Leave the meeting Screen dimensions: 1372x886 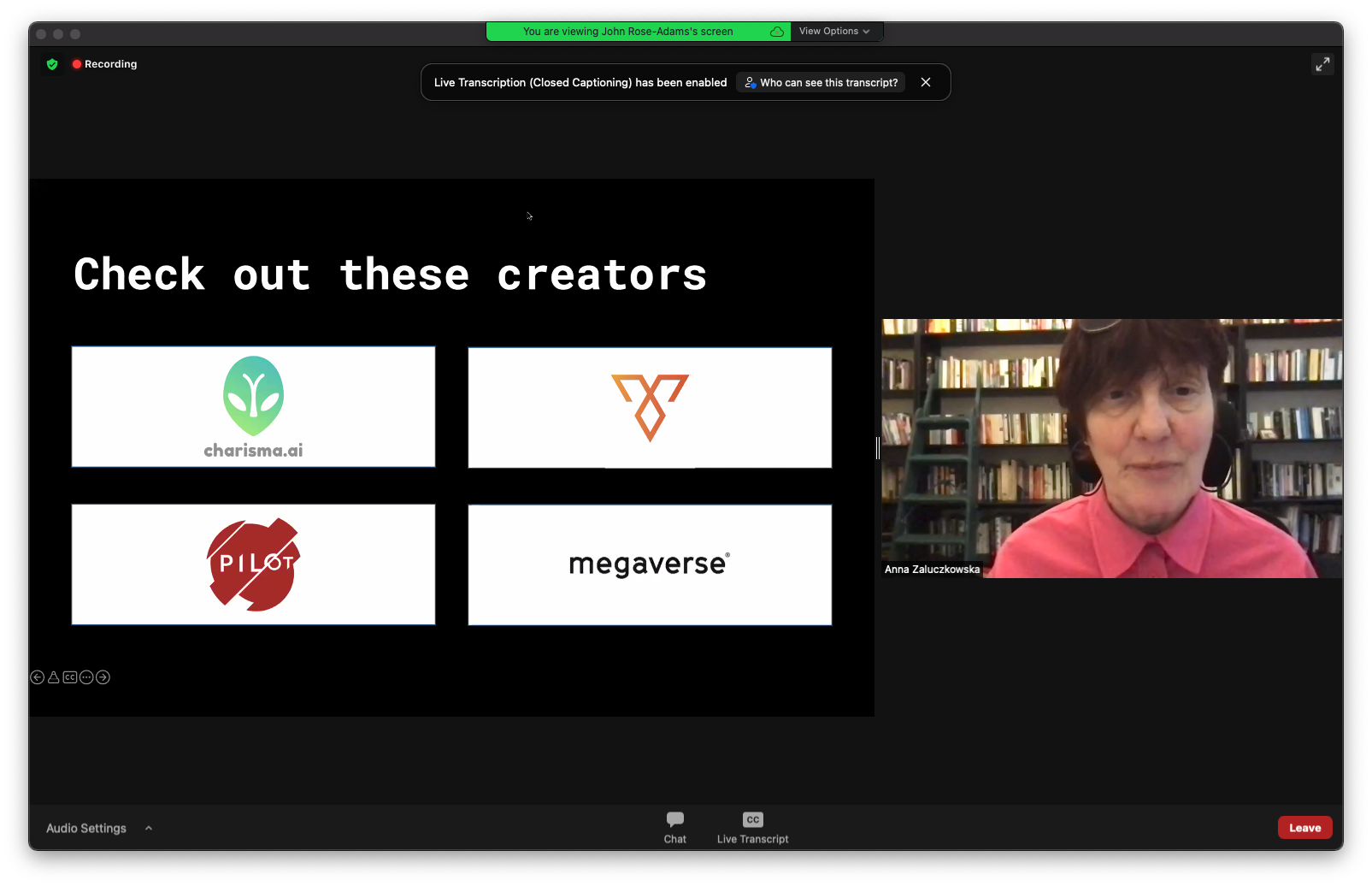1304,828
